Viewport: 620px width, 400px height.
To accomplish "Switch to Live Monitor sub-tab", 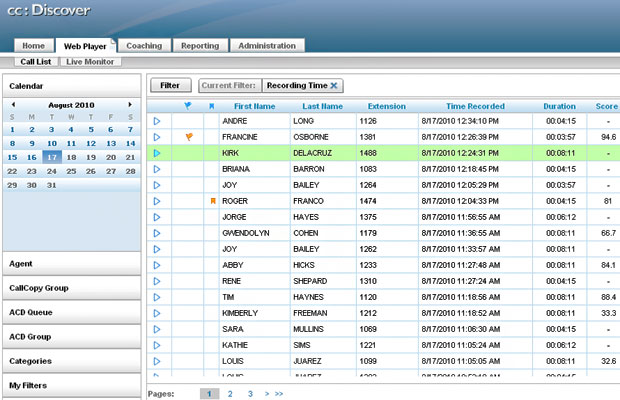I will (91, 62).
